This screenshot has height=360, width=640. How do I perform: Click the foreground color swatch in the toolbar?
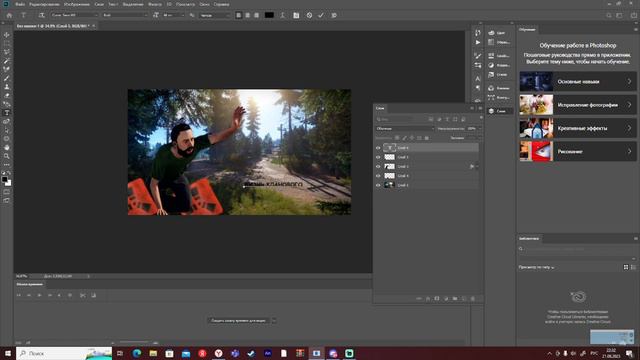(4, 179)
